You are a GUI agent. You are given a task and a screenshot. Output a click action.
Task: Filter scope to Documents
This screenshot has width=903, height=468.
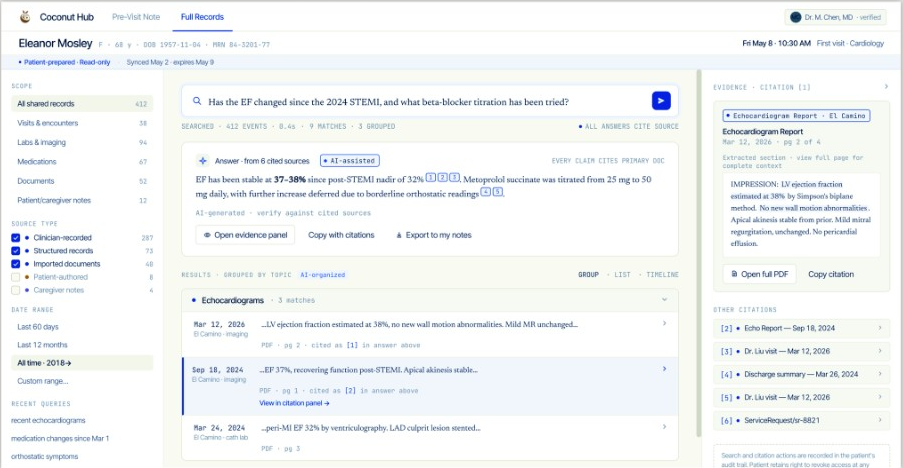82,181
